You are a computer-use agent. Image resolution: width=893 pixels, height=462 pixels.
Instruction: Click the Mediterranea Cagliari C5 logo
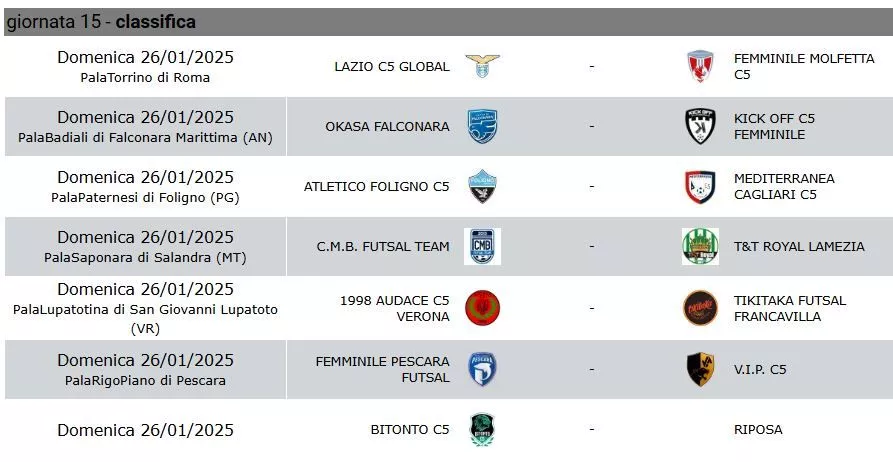700,187
